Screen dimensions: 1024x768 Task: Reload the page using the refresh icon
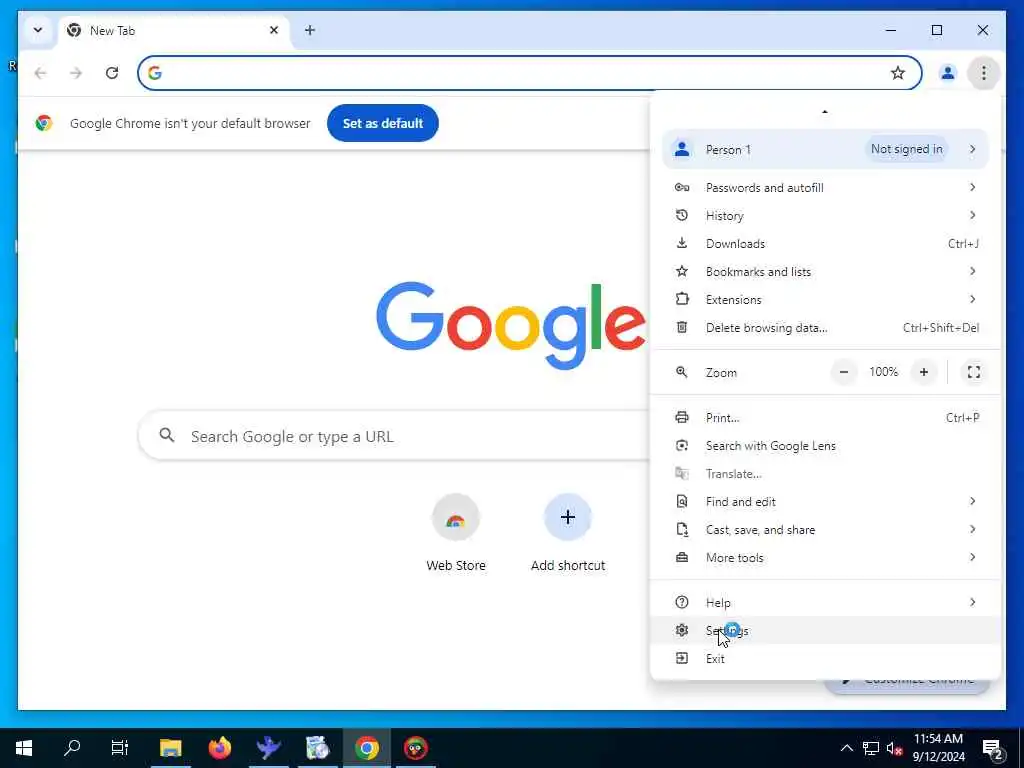112,73
